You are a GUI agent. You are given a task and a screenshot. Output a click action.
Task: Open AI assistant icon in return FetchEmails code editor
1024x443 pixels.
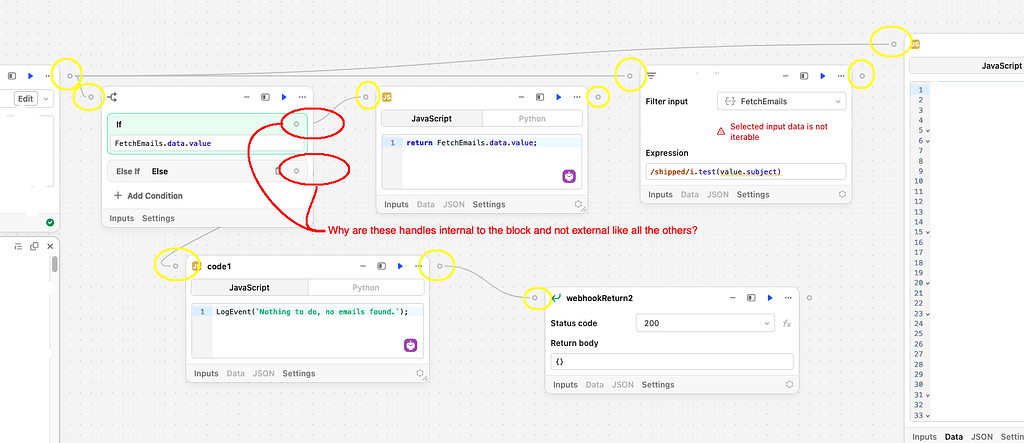point(569,176)
